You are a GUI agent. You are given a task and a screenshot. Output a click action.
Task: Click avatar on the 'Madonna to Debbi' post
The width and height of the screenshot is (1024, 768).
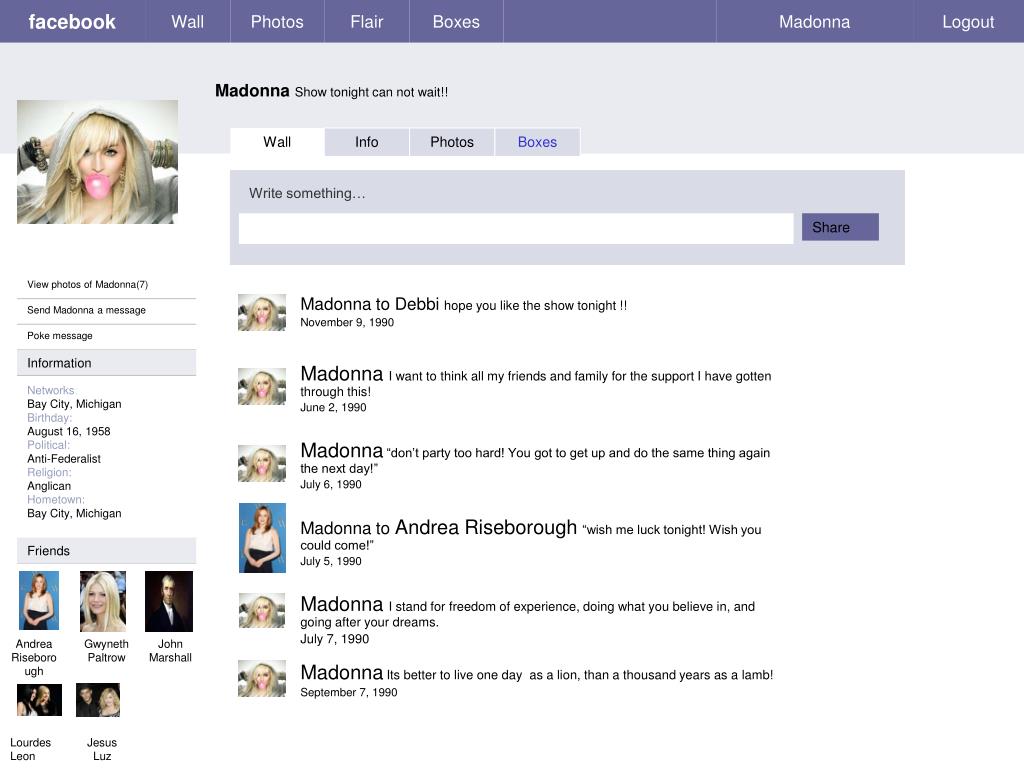tap(262, 312)
